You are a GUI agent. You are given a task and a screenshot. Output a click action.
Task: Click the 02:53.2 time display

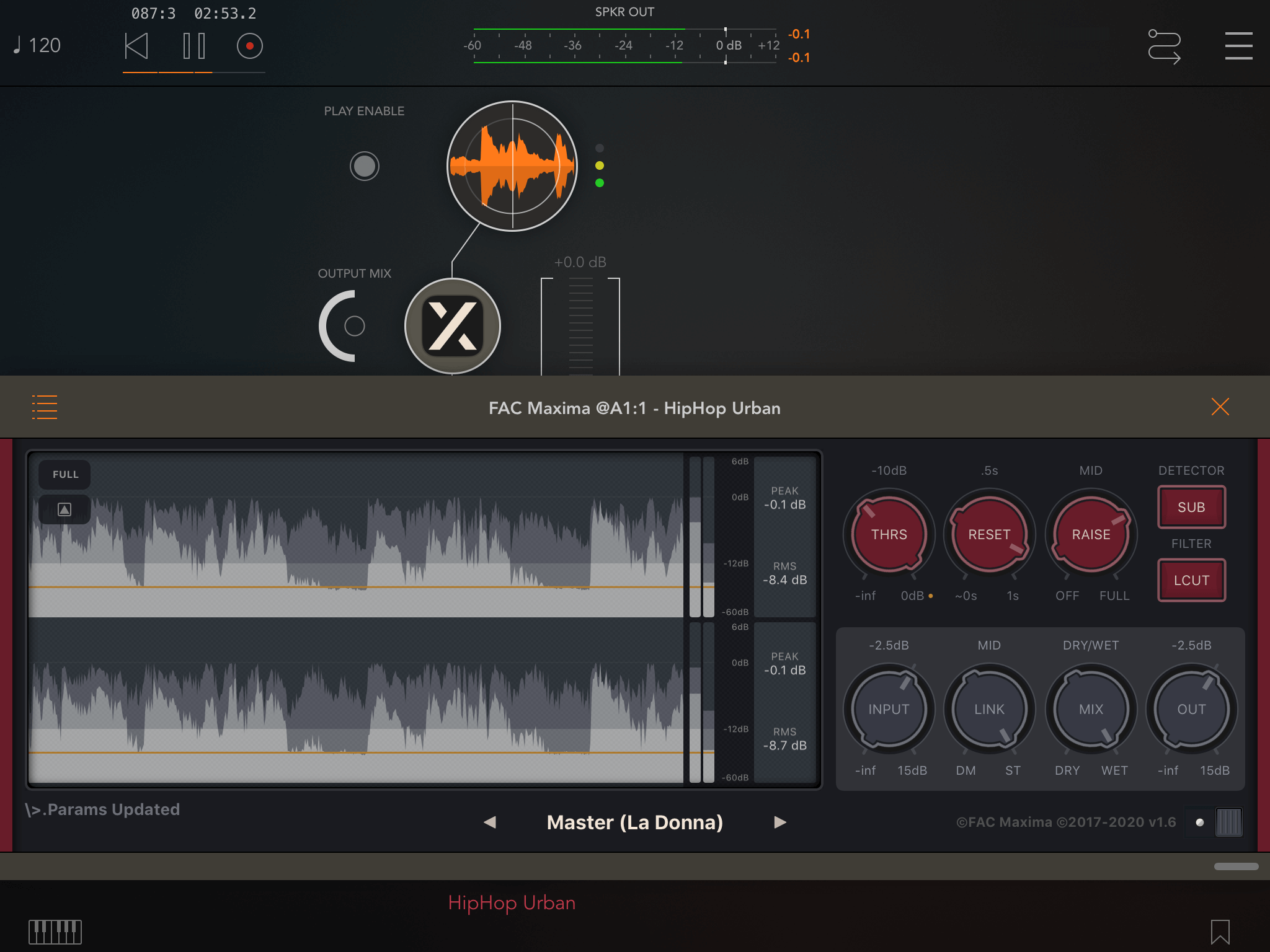225,13
